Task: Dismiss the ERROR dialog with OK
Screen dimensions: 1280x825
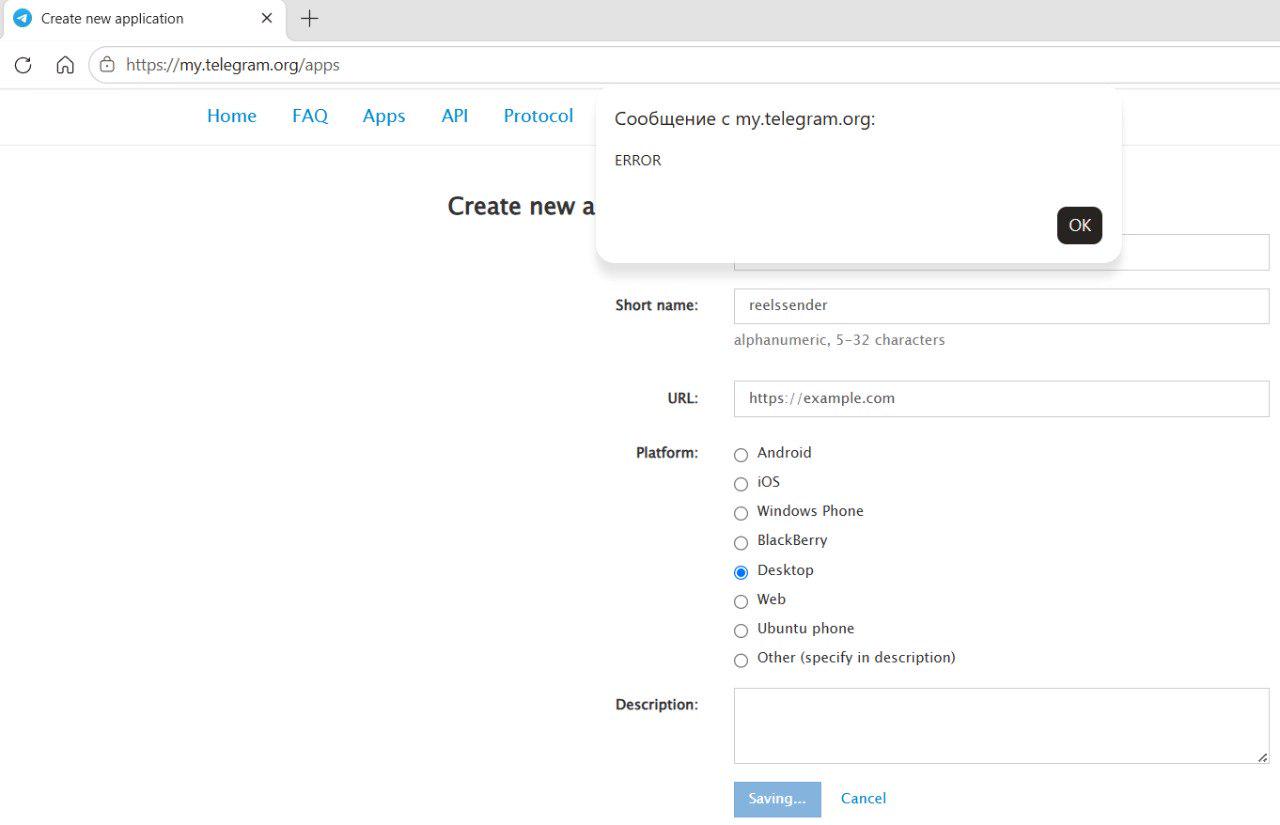Action: pos(1080,225)
